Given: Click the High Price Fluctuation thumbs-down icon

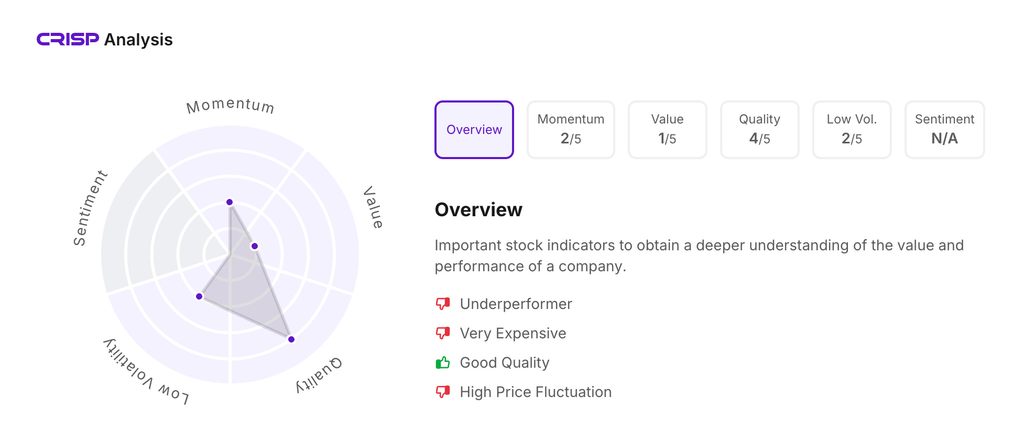Looking at the screenshot, I should [x=443, y=392].
